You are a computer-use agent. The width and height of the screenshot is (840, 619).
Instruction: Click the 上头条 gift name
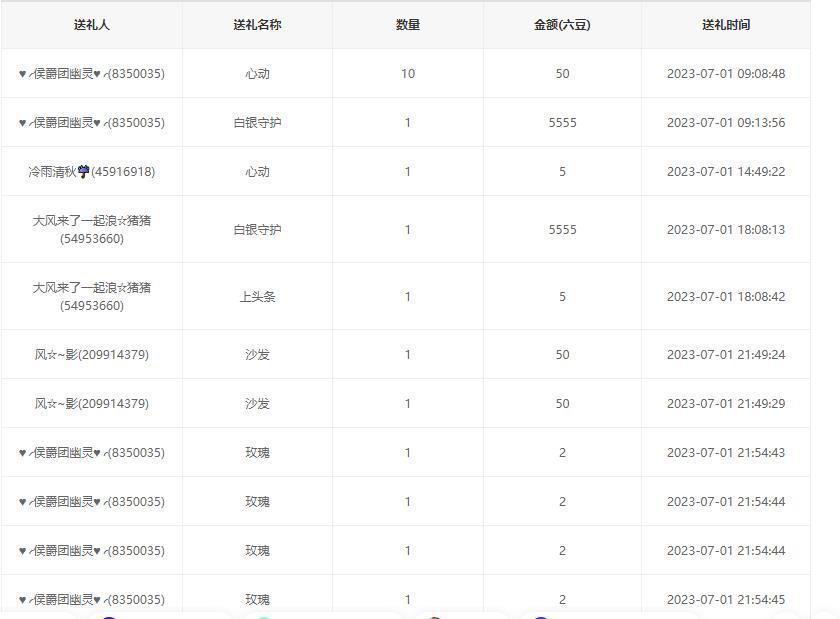(257, 296)
